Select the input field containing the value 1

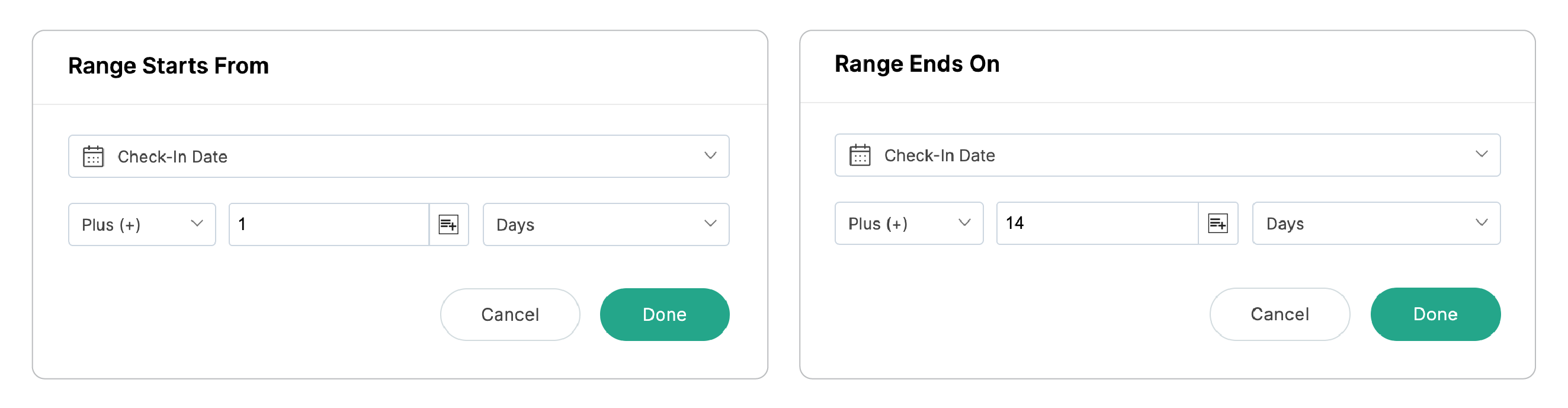coord(329,224)
